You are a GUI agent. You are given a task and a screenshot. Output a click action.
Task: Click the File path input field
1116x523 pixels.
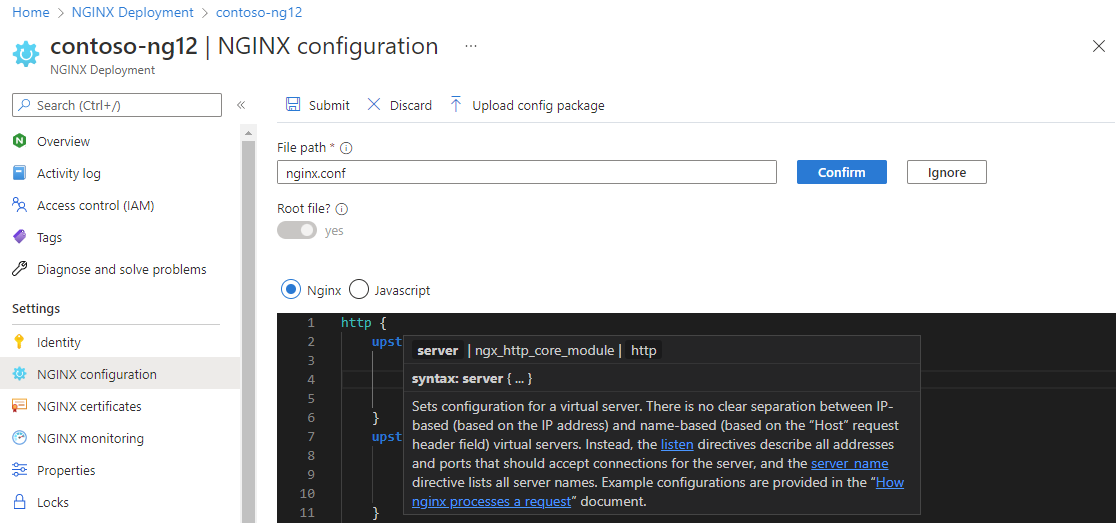click(x=527, y=172)
